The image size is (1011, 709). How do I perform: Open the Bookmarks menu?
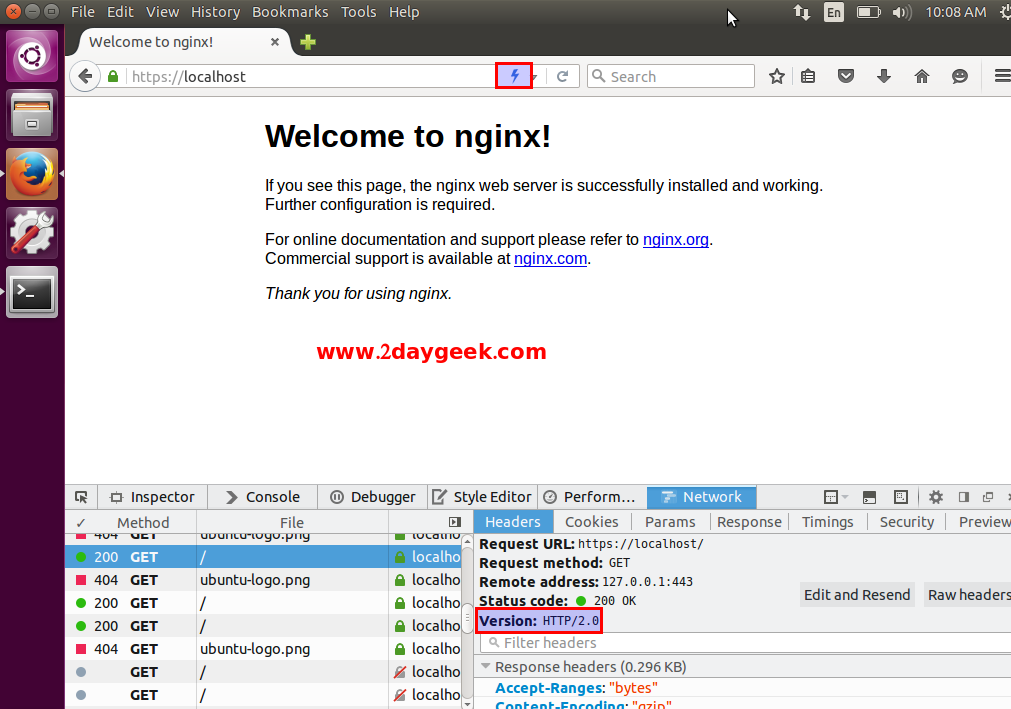click(290, 12)
